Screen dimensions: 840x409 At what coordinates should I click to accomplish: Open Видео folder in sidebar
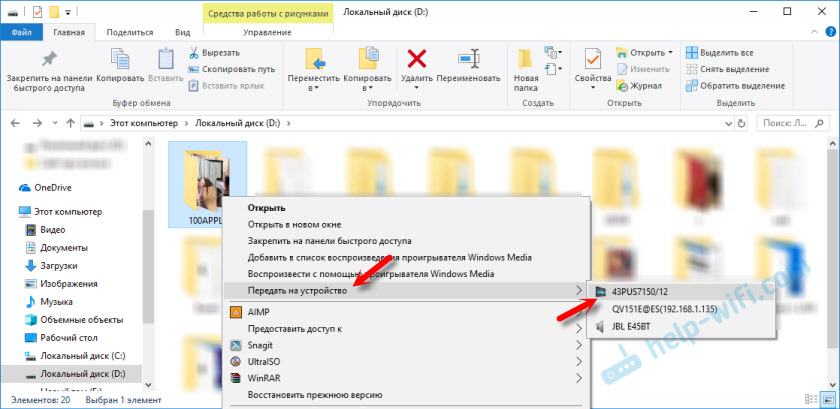[x=45, y=229]
